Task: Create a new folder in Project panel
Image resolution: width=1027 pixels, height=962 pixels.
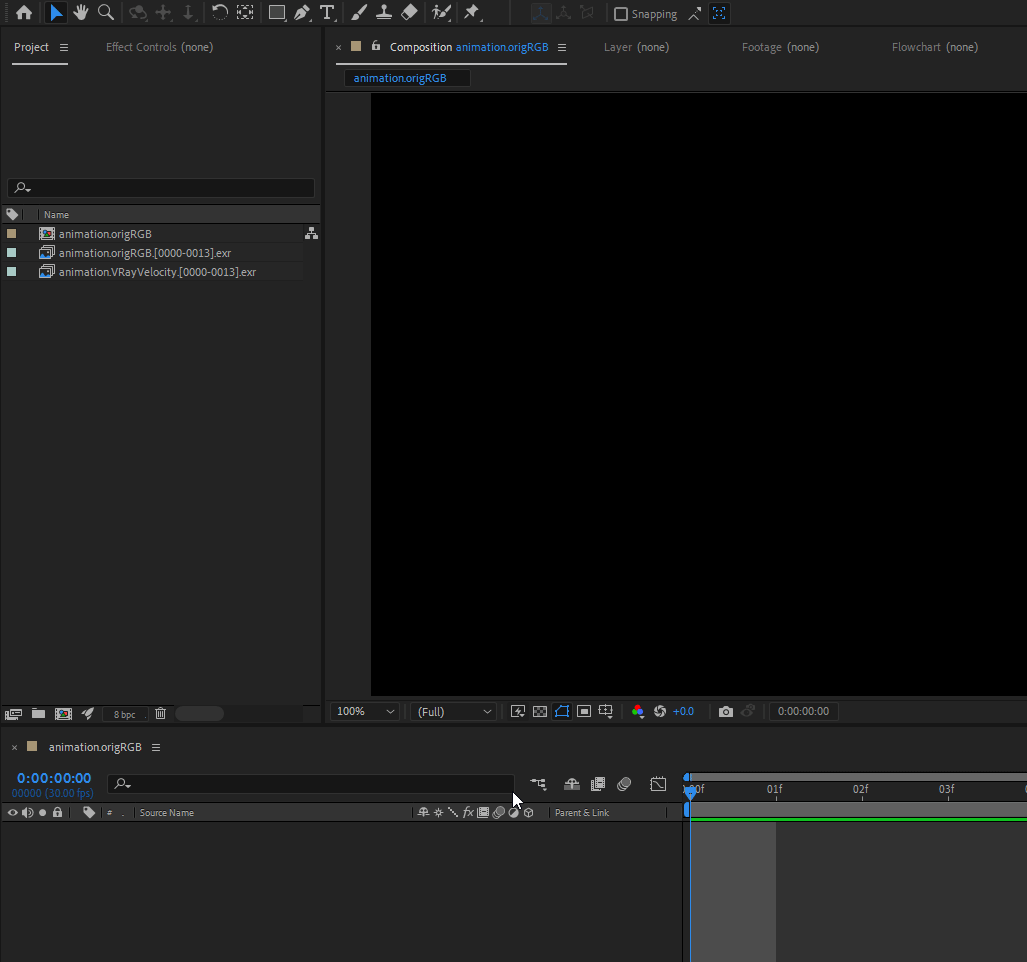Action: pos(38,714)
